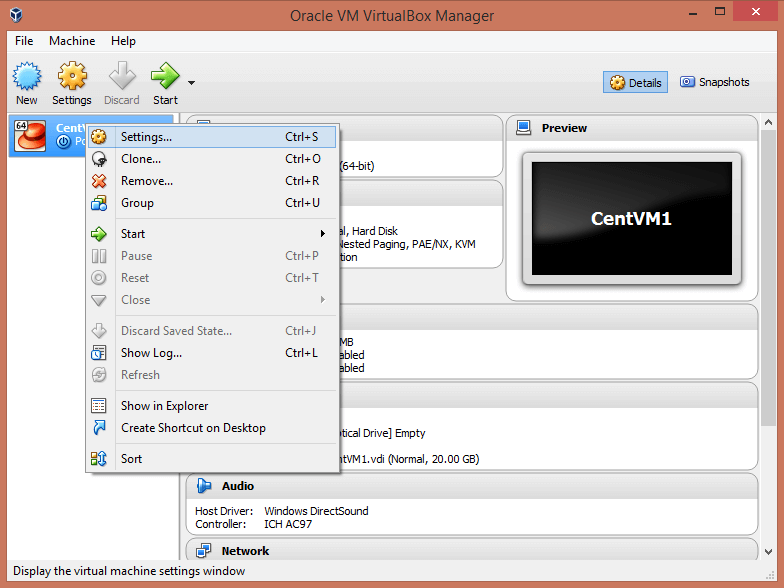Click the Network section title
Image resolution: width=784 pixels, height=588 pixels.
245,551
